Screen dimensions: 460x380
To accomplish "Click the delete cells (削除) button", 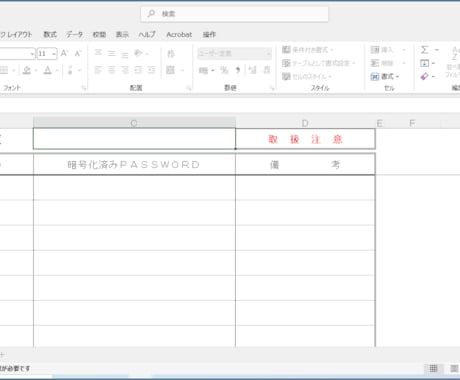I will 382,63.
